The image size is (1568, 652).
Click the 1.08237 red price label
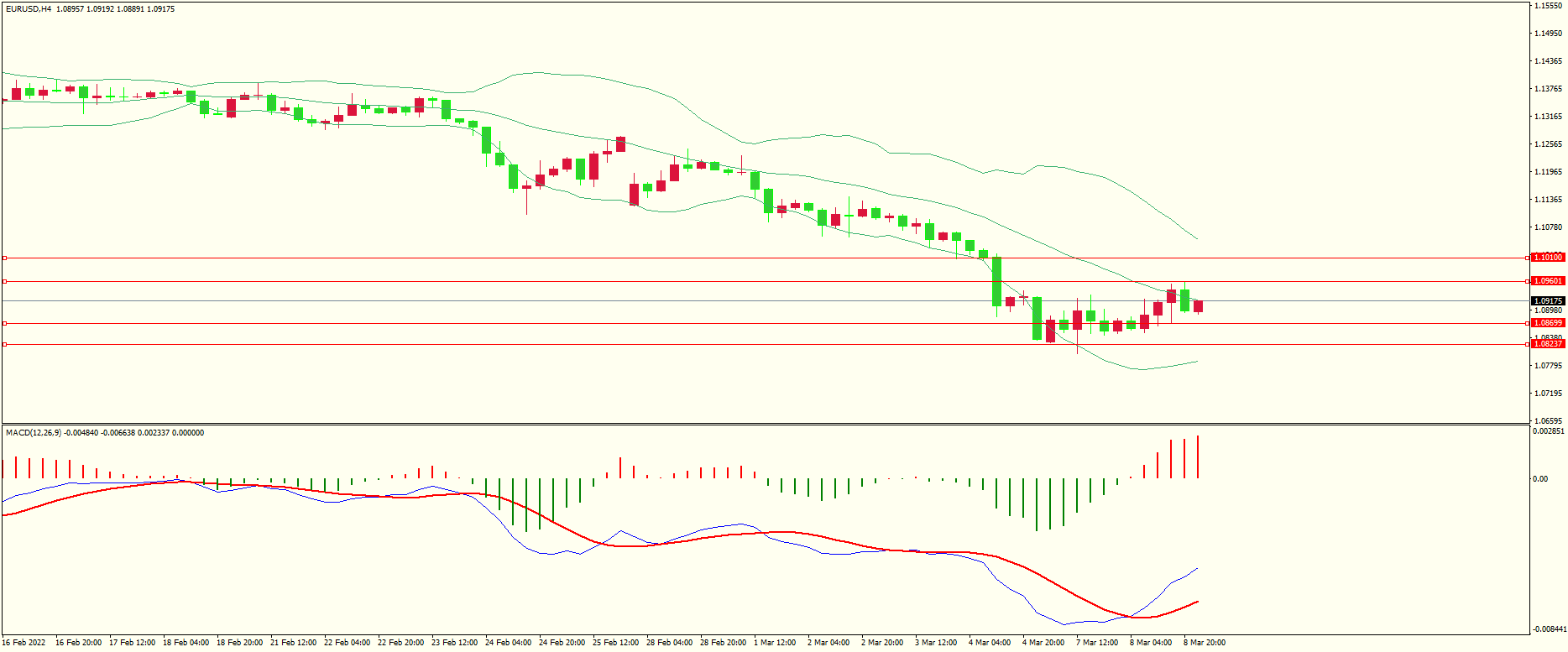point(1547,344)
